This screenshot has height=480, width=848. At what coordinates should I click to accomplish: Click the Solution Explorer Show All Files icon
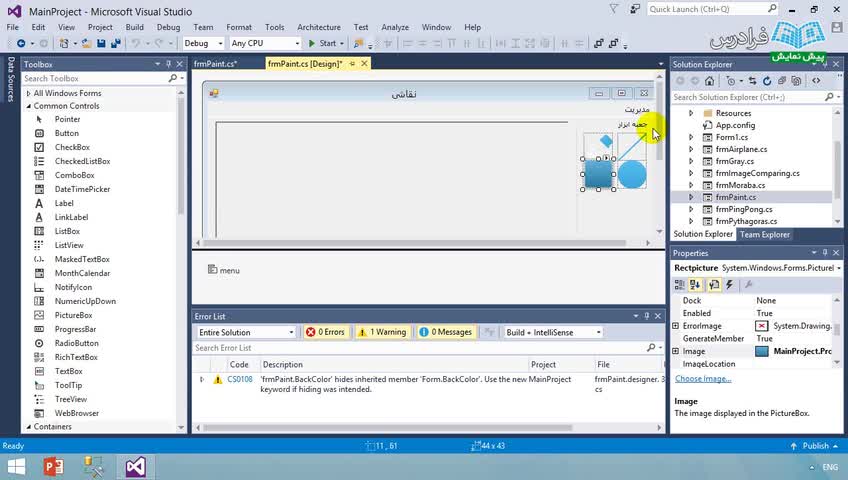coord(796,81)
